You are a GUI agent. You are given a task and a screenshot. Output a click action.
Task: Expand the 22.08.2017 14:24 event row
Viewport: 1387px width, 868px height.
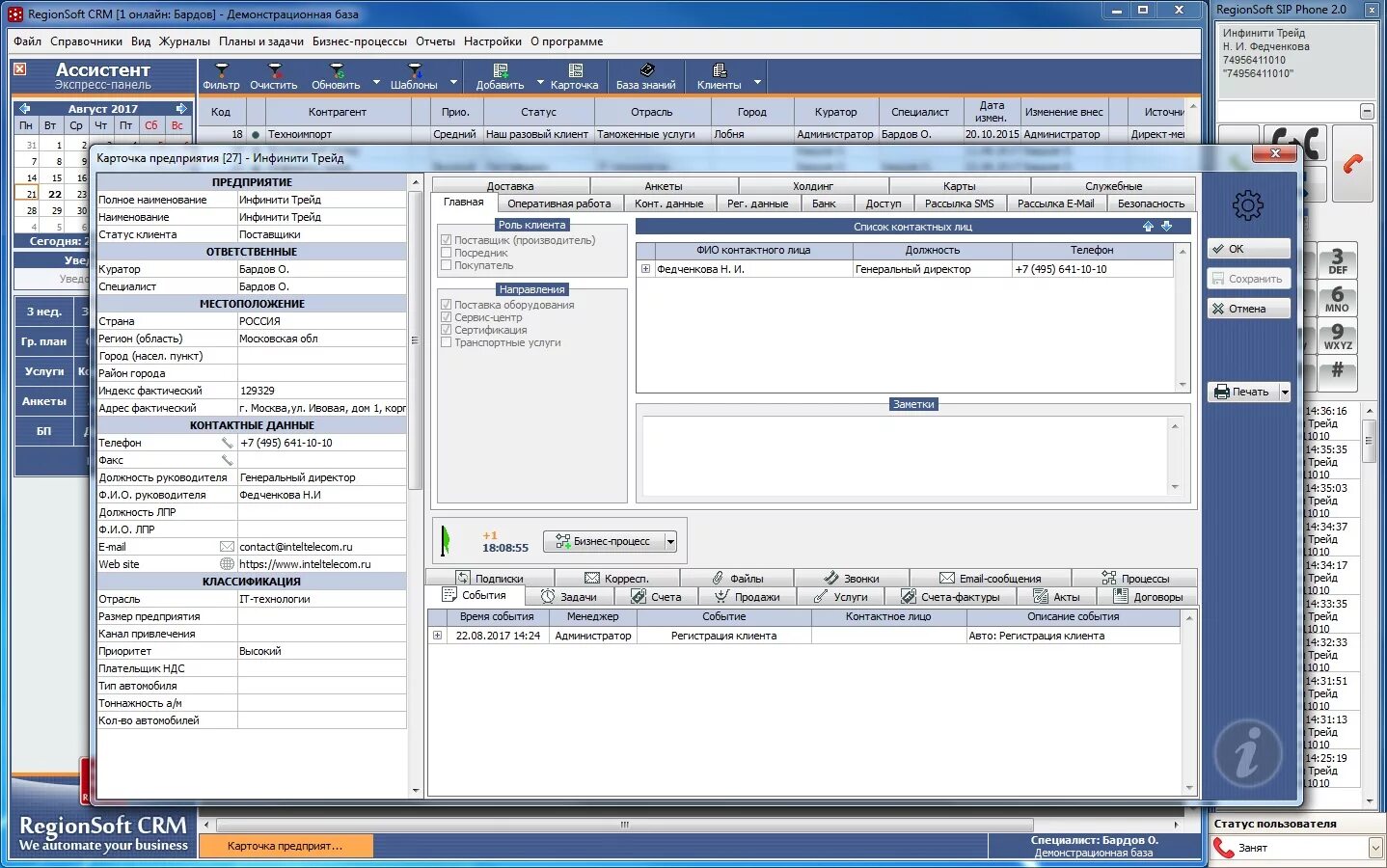[x=437, y=636]
